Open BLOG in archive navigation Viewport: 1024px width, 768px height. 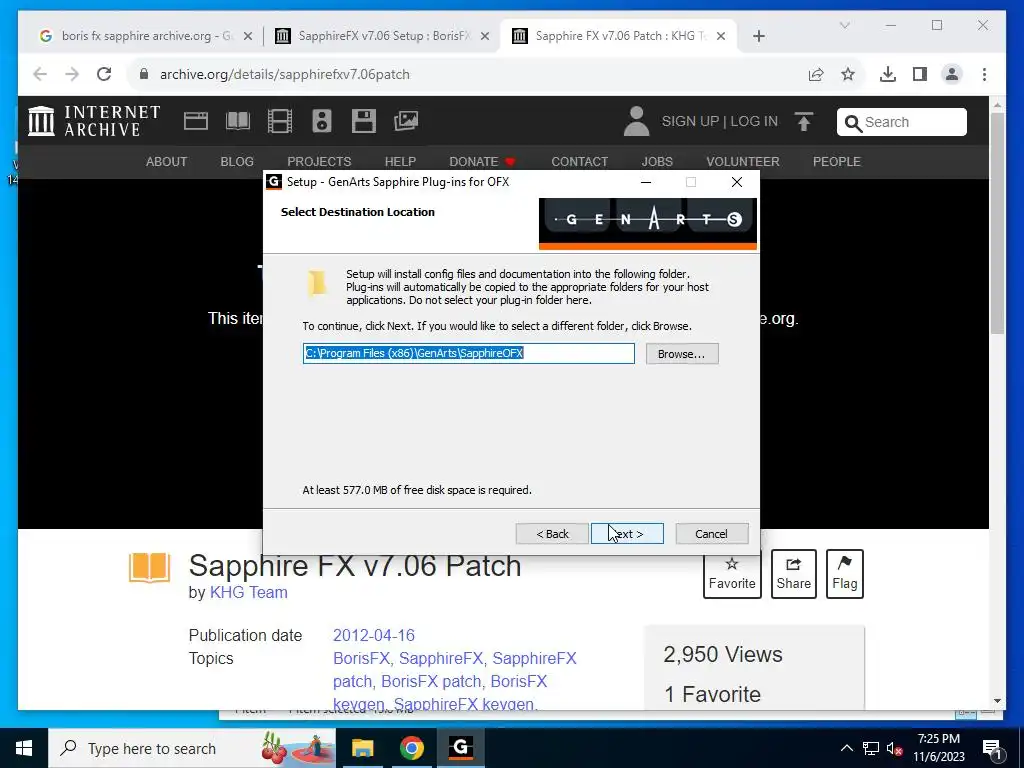pos(237,161)
